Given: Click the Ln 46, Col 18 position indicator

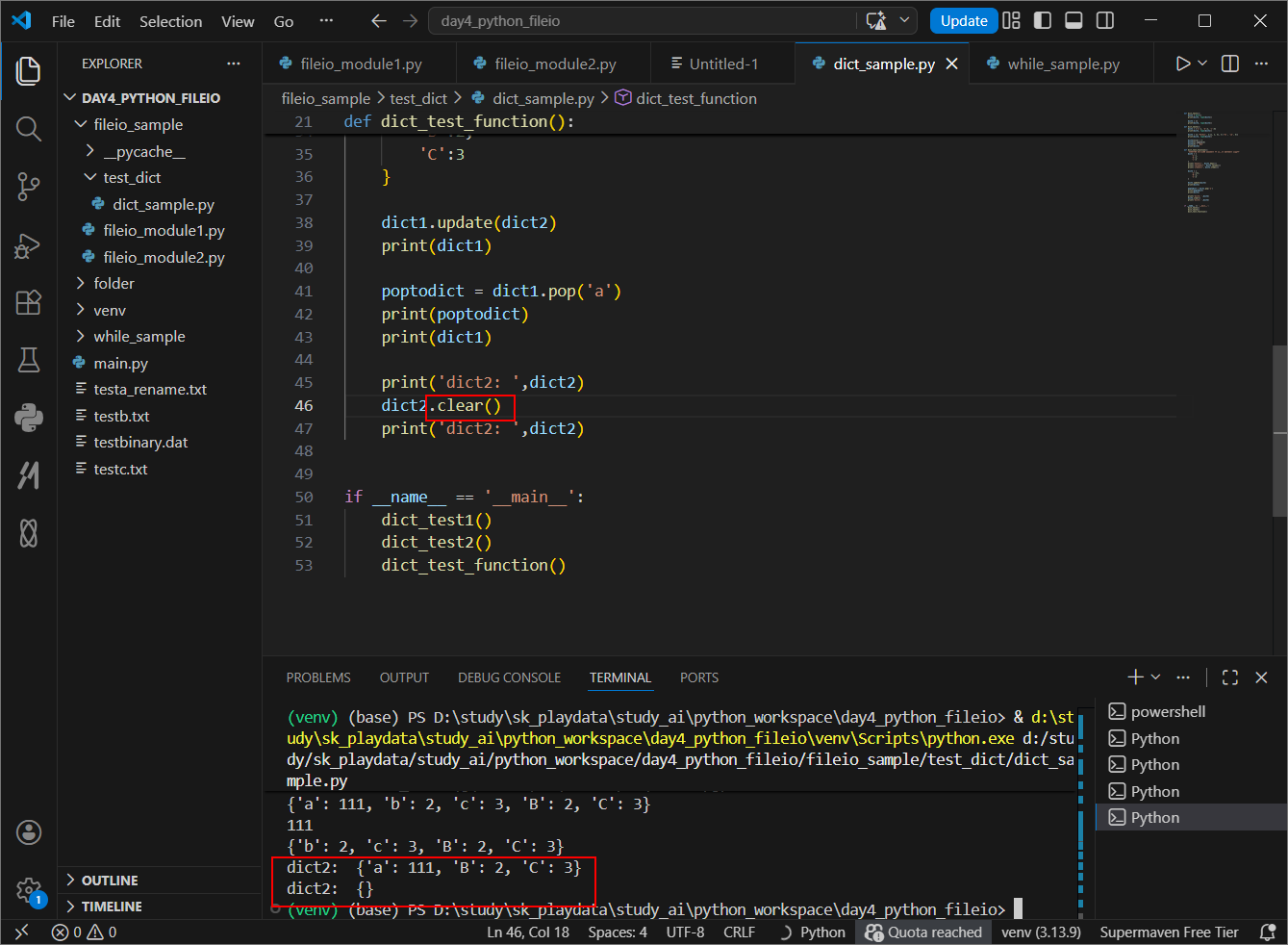Looking at the screenshot, I should click(528, 932).
